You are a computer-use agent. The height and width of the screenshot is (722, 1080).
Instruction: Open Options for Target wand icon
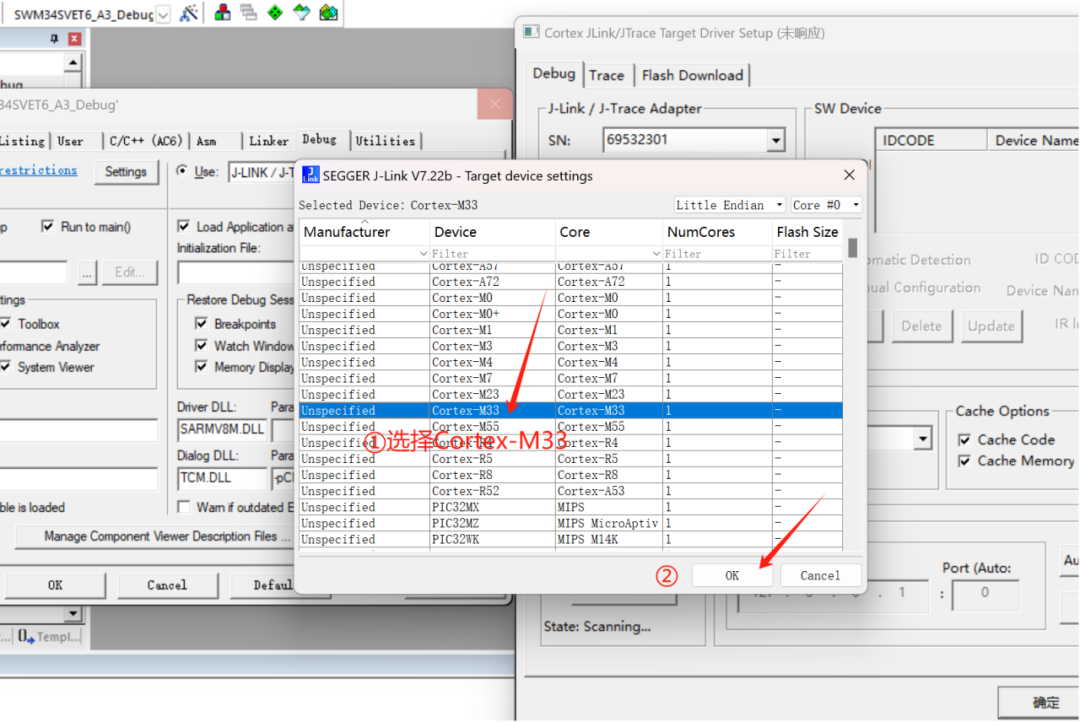(x=188, y=12)
